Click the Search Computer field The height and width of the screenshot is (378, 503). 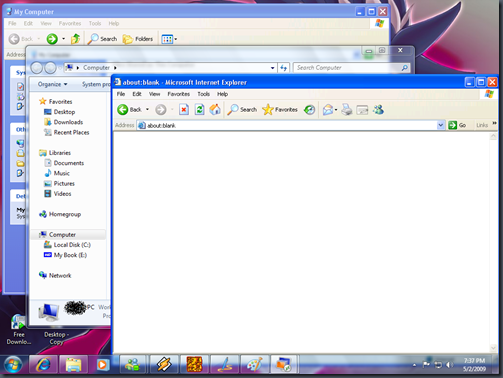pos(351,68)
